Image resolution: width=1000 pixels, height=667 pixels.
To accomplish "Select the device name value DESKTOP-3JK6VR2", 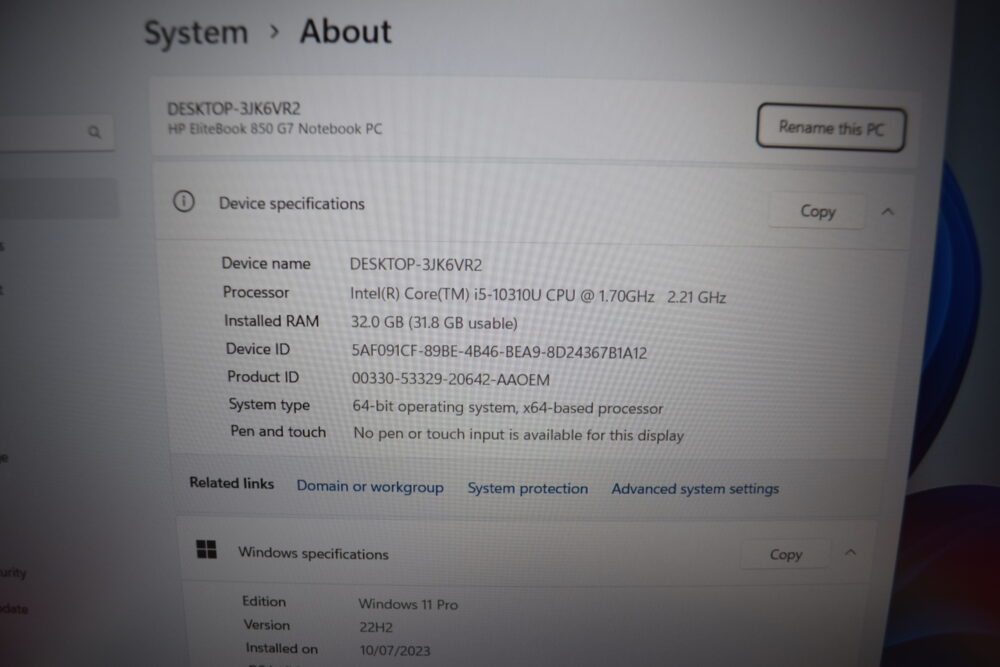I will 416,265.
